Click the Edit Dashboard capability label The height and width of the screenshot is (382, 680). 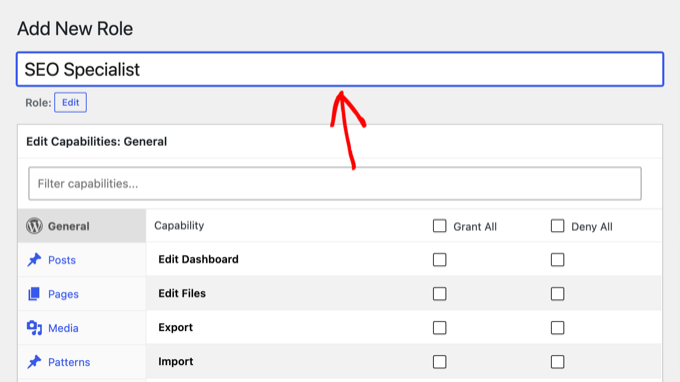pos(198,259)
